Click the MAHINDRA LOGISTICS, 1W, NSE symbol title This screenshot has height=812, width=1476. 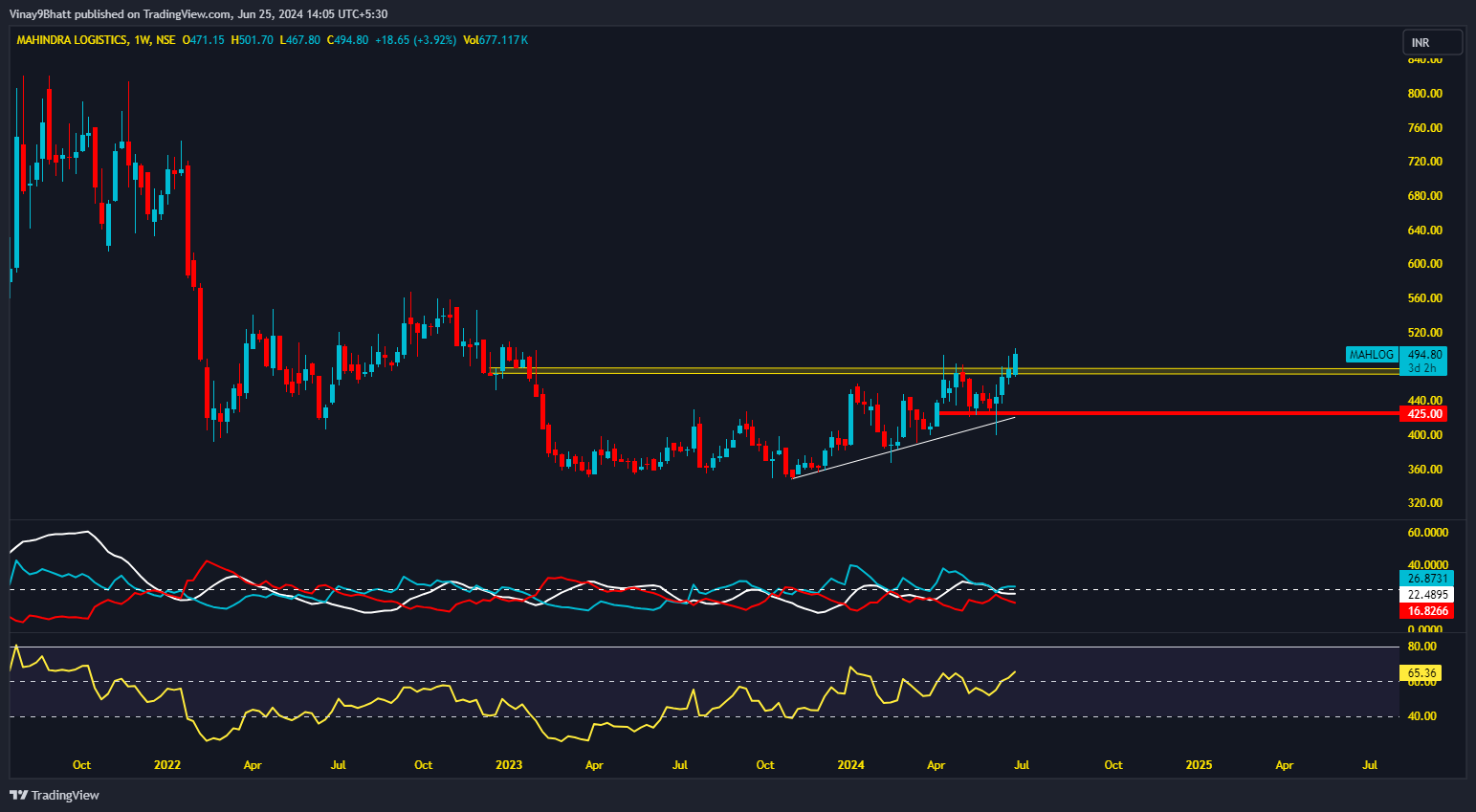96,40
